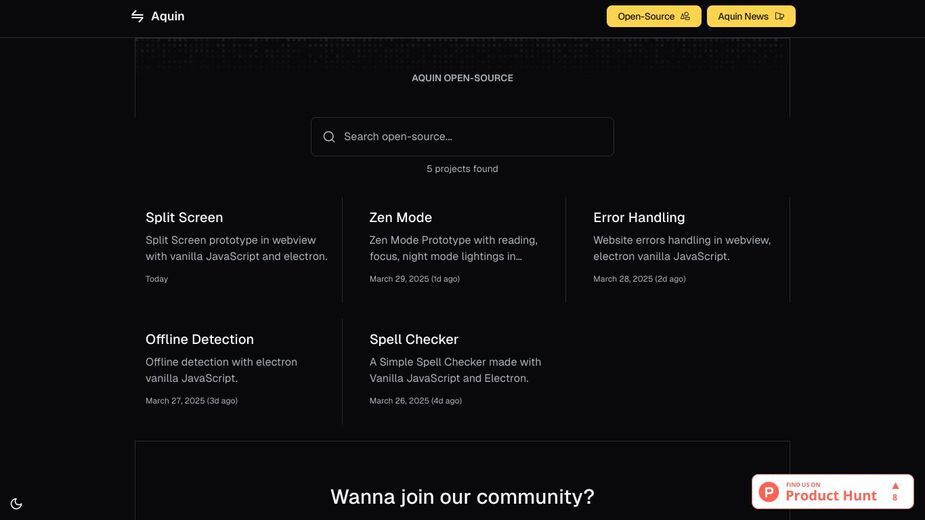Click Wanna join our community heading
Image resolution: width=925 pixels, height=520 pixels.
462,497
